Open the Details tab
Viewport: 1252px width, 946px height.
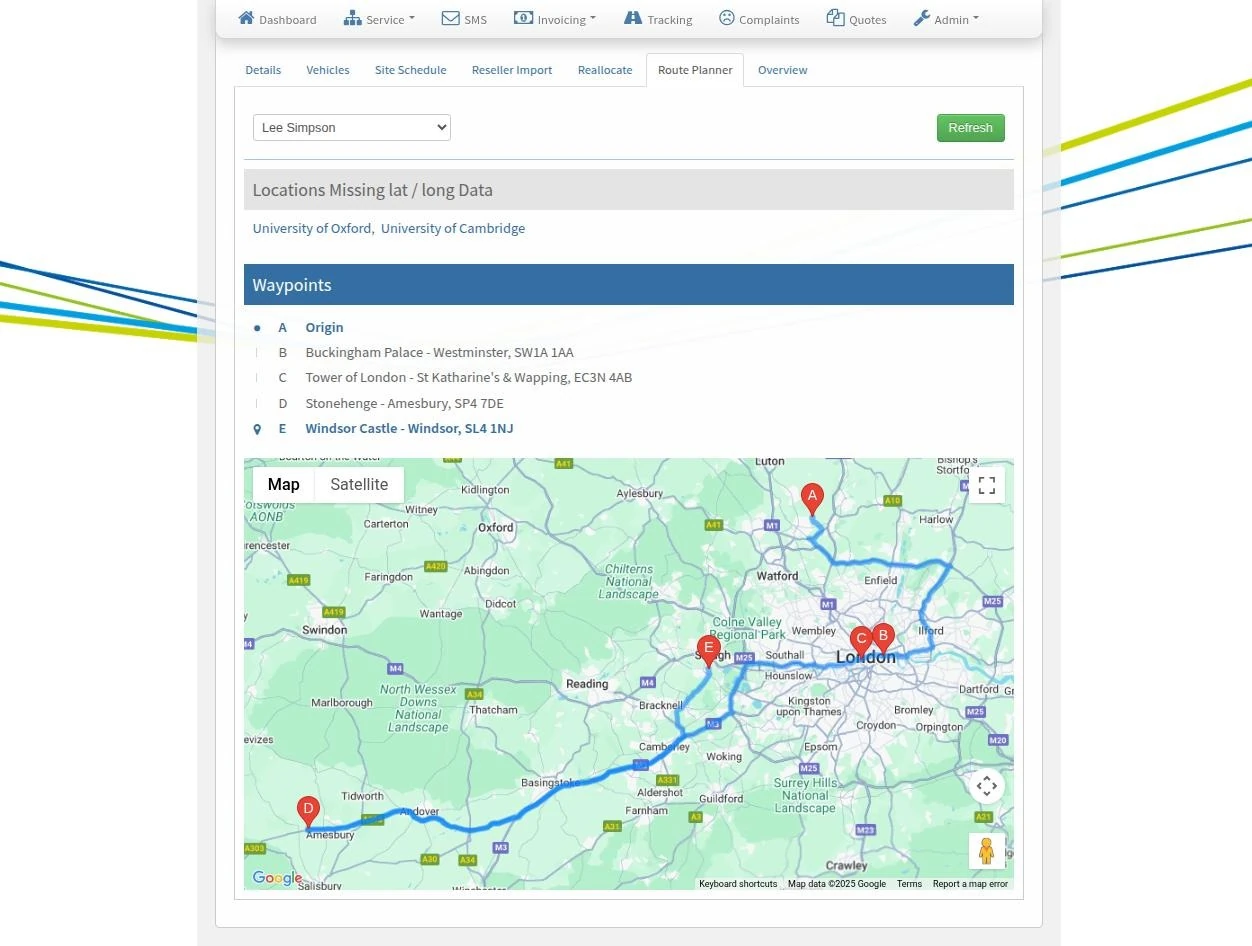263,70
